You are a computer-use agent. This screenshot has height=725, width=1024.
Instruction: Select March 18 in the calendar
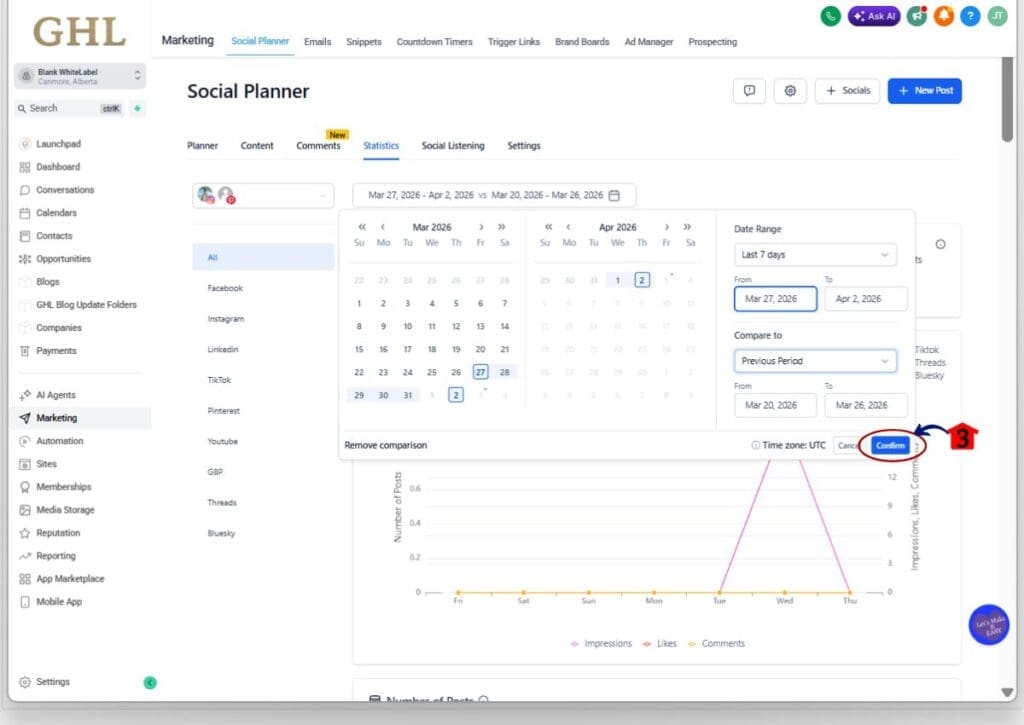point(432,349)
